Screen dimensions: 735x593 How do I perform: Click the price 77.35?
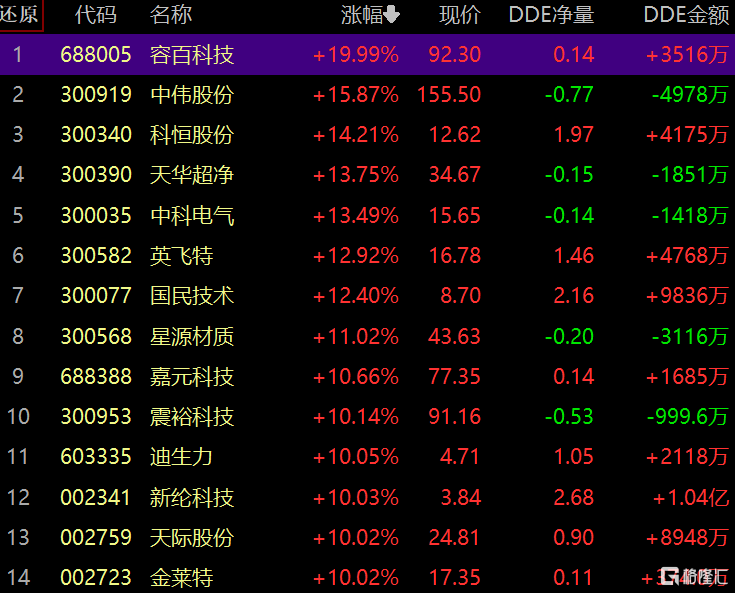tap(455, 377)
